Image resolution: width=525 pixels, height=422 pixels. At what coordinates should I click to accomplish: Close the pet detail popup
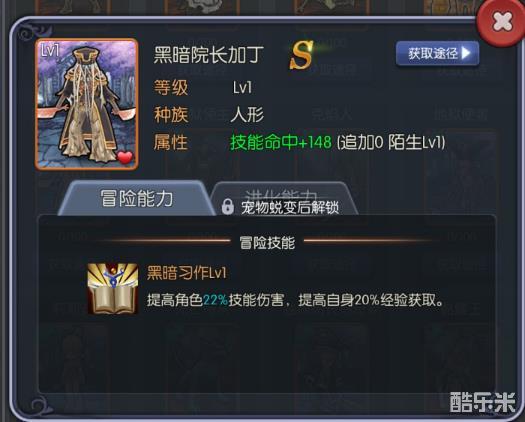click(501, 23)
